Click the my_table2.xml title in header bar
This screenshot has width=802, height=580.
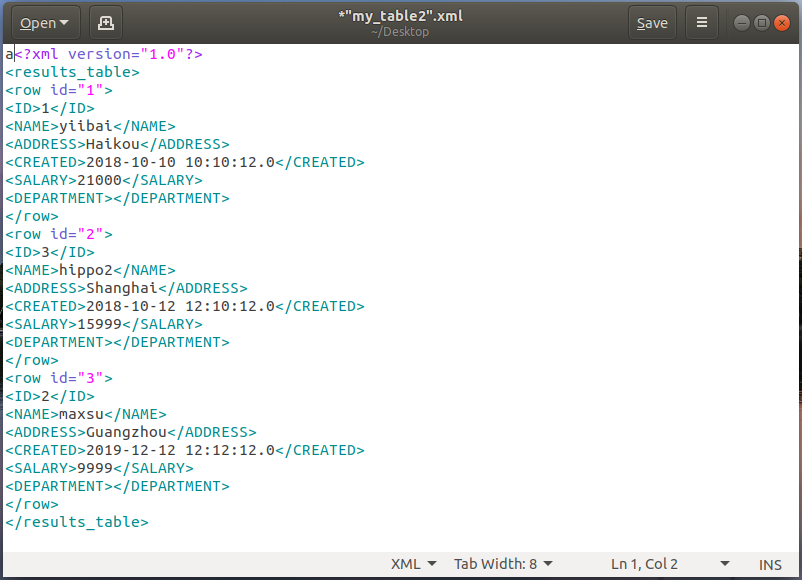pyautogui.click(x=400, y=16)
